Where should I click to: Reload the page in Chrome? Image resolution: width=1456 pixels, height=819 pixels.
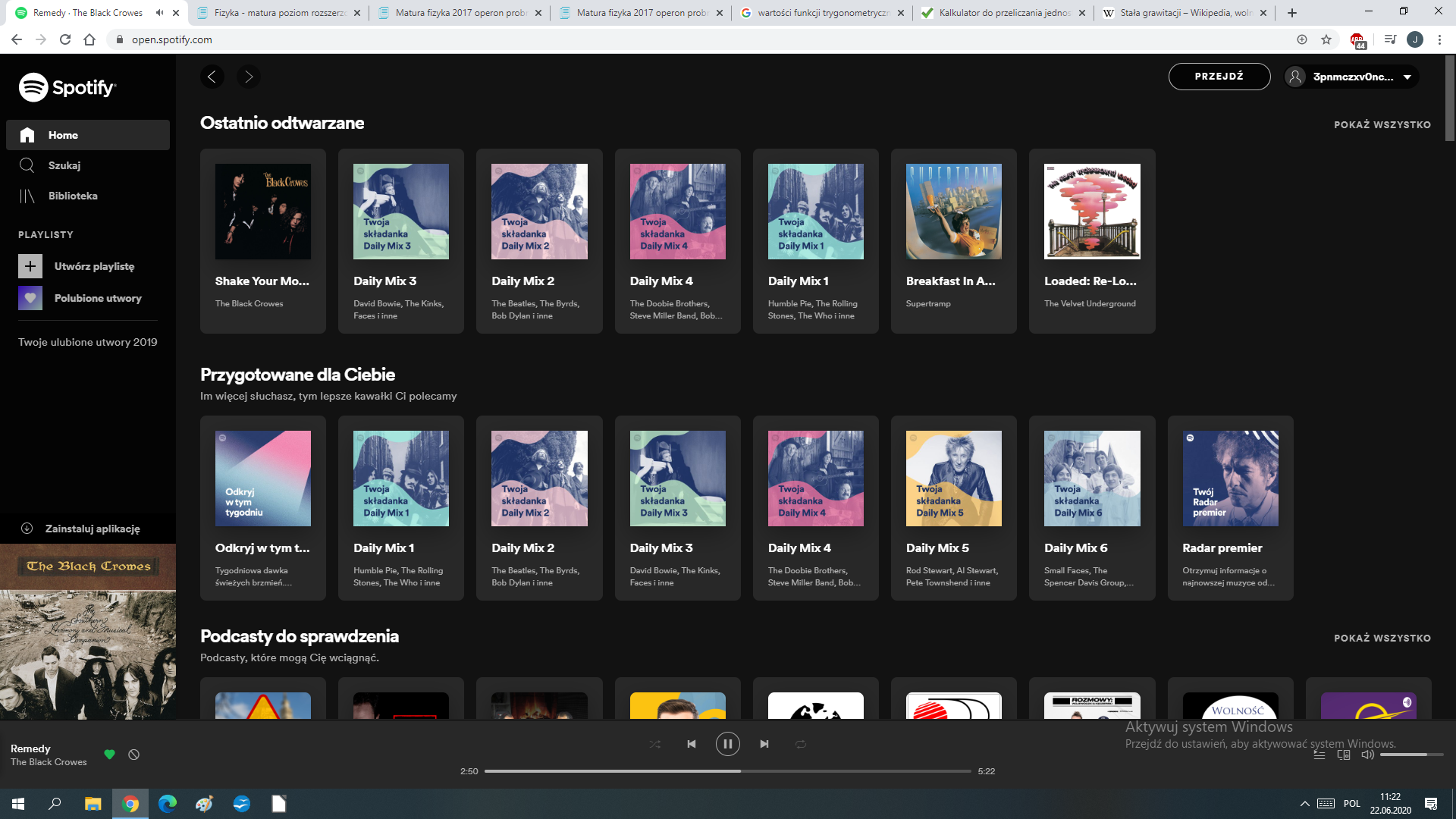(x=65, y=39)
